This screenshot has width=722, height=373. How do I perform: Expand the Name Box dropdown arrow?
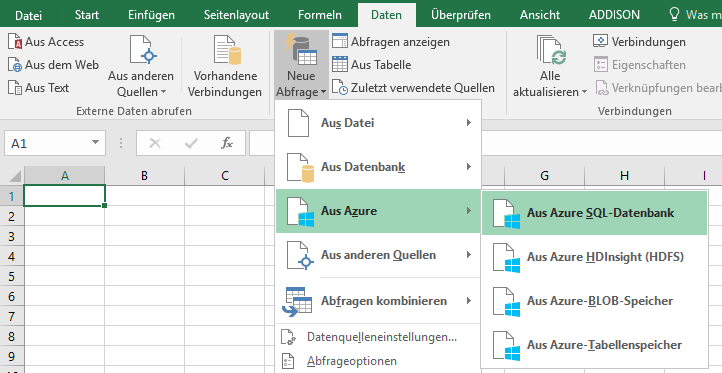95,142
